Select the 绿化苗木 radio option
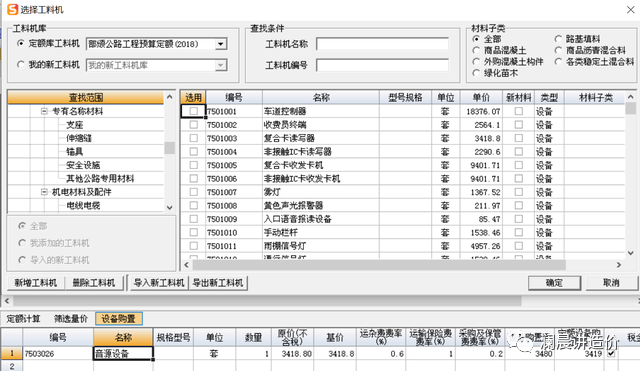The image size is (640, 371). (476, 73)
